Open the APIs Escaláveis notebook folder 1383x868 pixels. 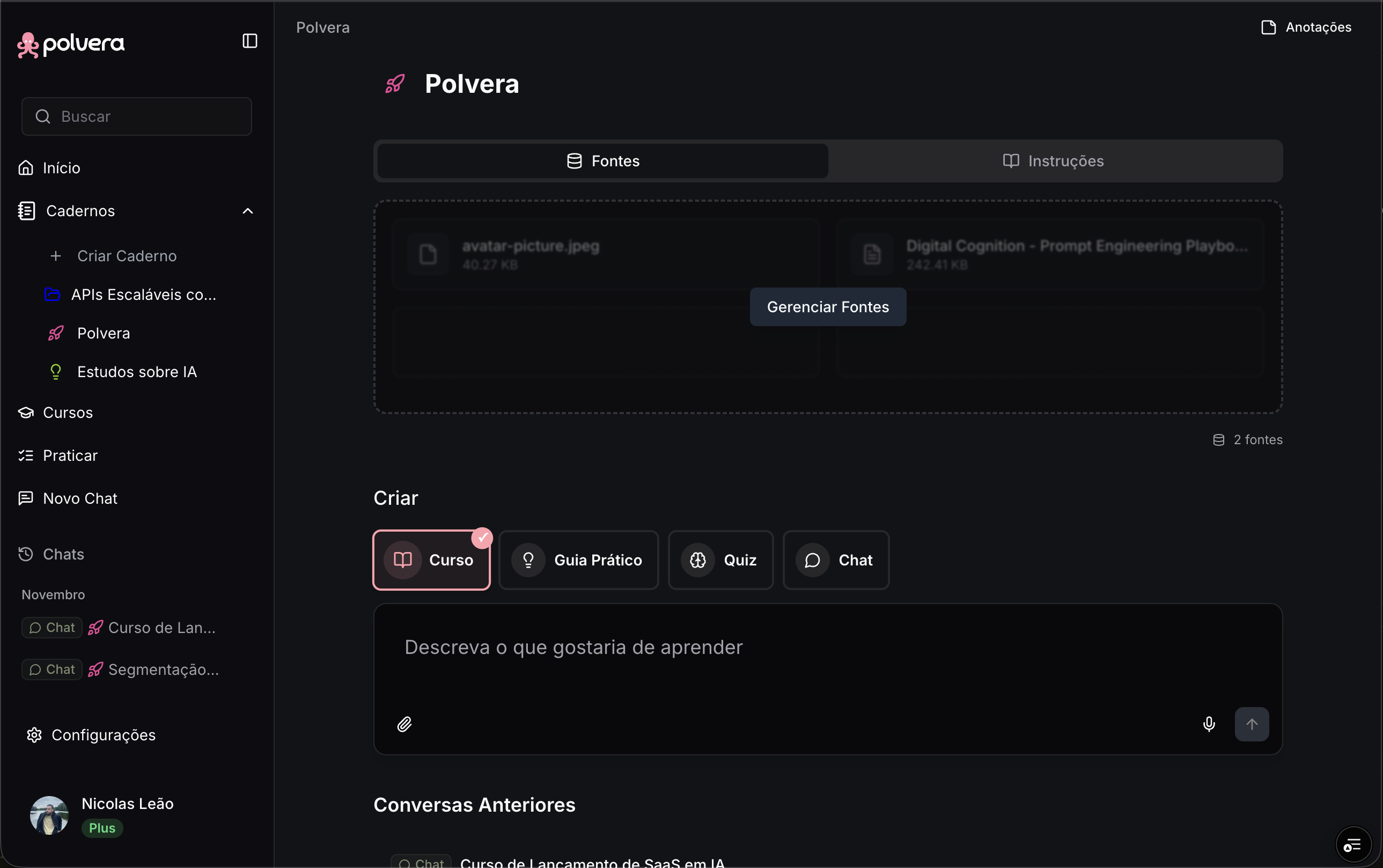click(x=143, y=295)
